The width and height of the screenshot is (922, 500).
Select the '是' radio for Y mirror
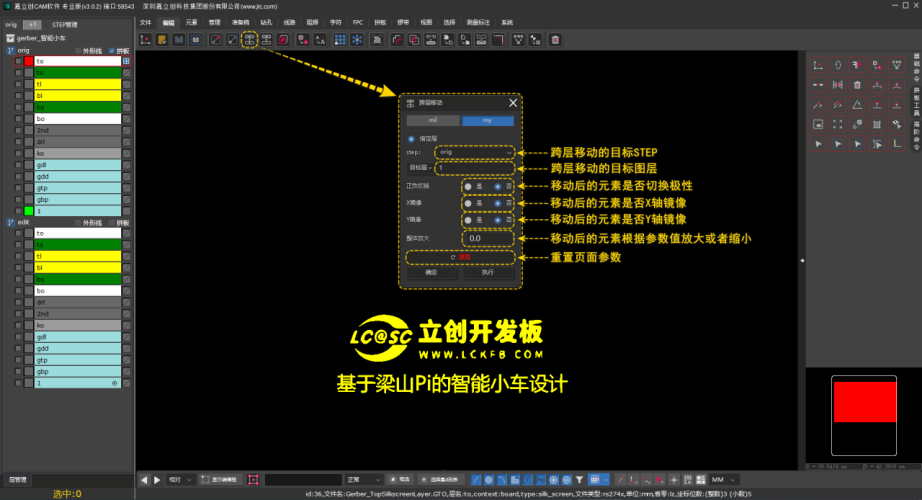pyautogui.click(x=468, y=220)
